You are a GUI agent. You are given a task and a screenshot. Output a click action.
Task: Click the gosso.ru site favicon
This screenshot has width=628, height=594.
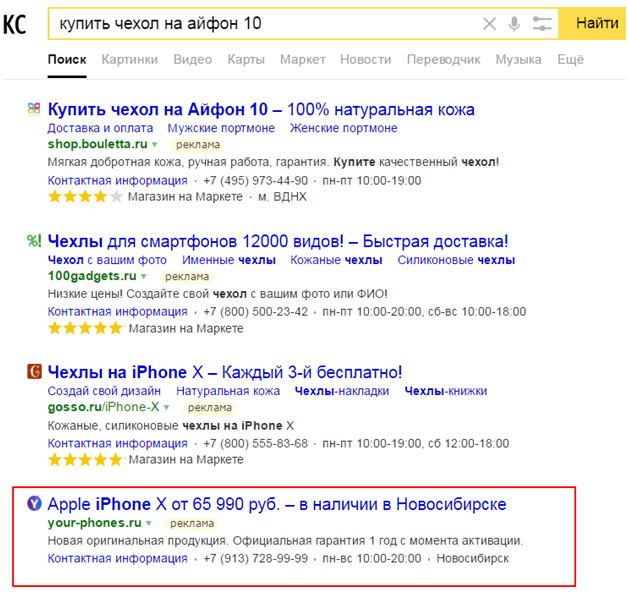click(x=34, y=372)
